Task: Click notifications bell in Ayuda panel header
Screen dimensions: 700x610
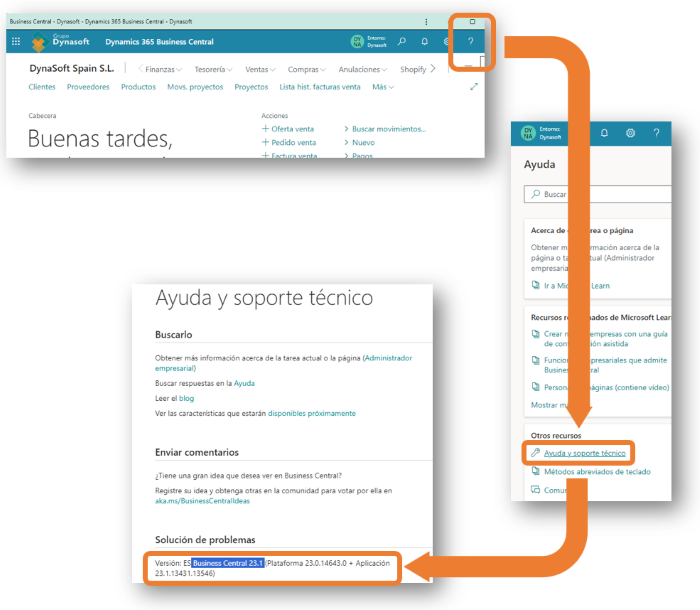Action: coord(604,133)
